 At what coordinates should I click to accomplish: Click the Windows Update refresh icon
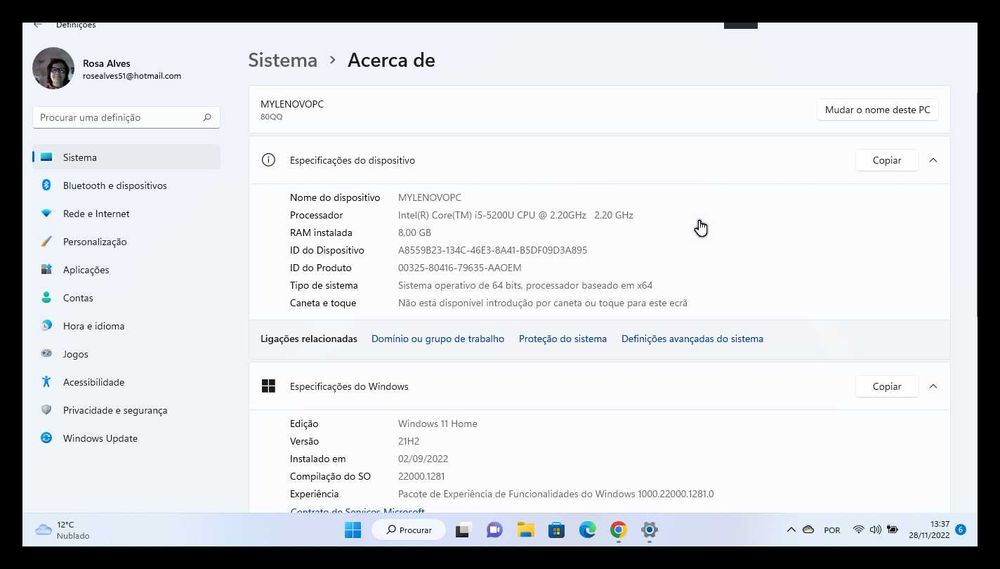46,438
